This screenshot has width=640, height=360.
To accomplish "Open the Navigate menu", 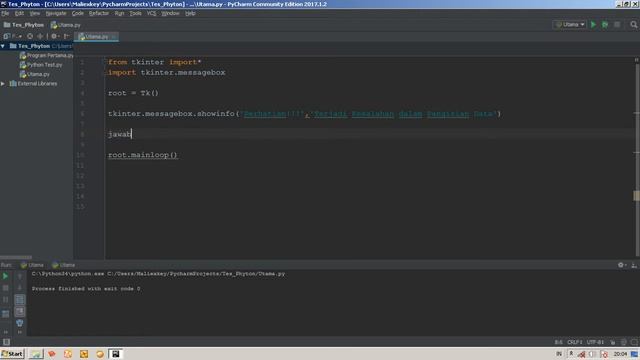I will point(56,13).
